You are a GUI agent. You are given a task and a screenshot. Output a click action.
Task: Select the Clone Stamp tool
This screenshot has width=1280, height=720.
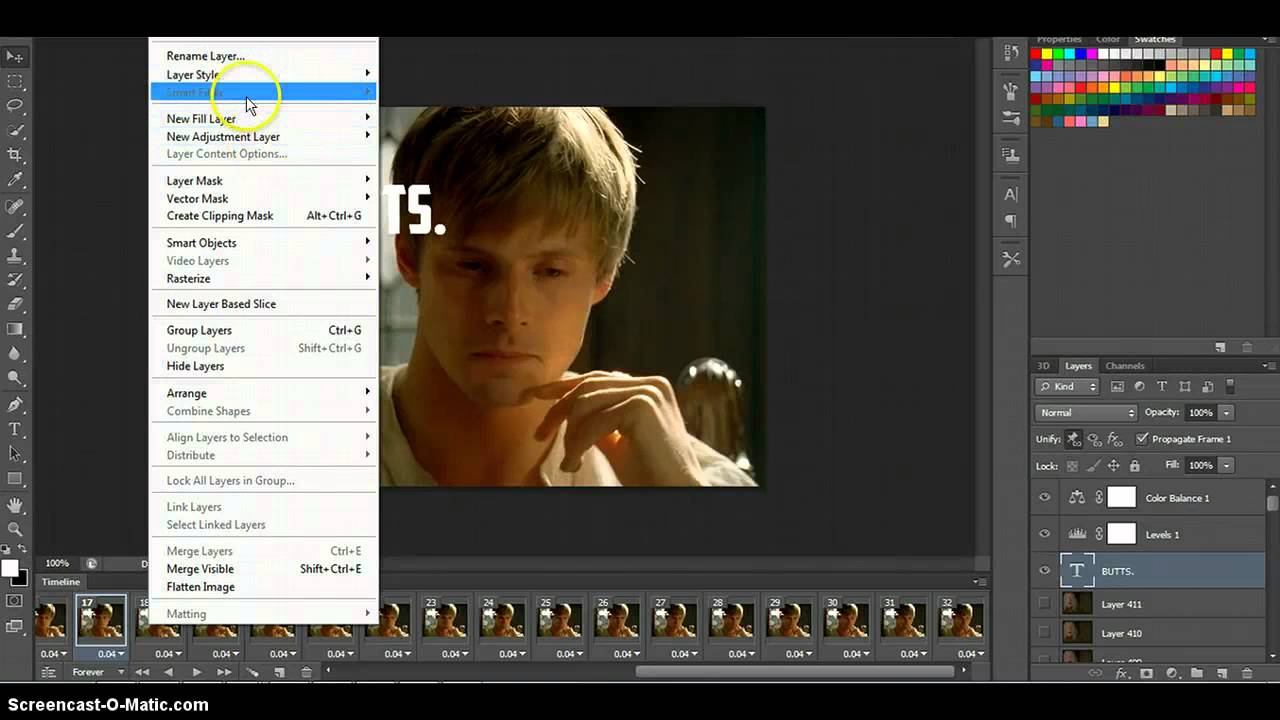click(15, 255)
